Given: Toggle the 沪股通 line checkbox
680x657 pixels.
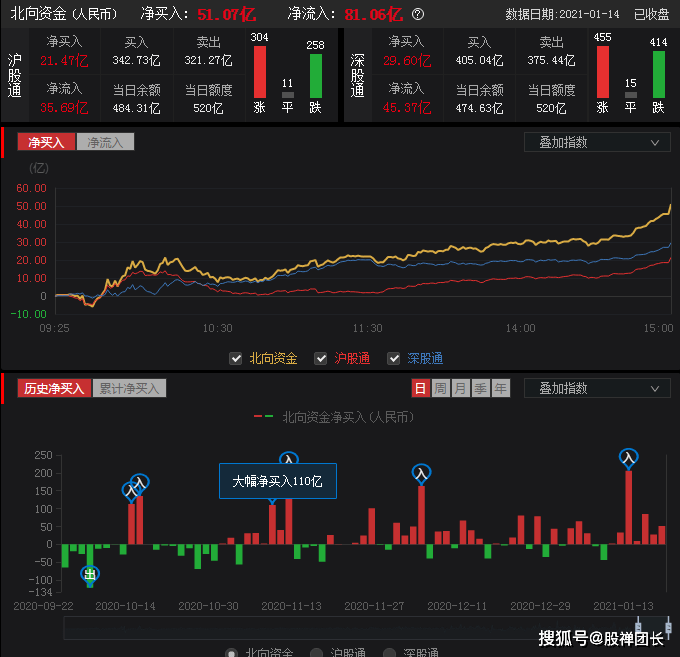Looking at the screenshot, I should coord(320,359).
